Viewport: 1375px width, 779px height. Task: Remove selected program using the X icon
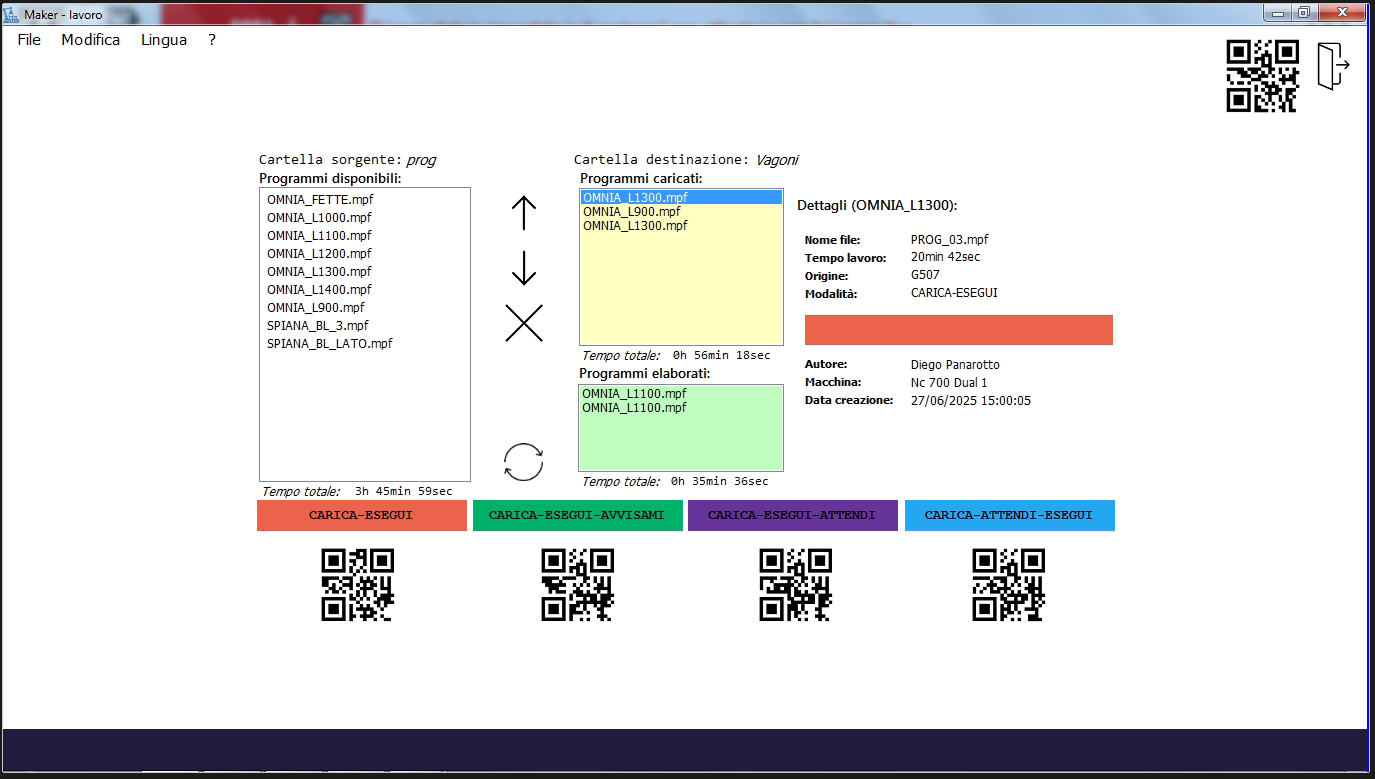[523, 323]
